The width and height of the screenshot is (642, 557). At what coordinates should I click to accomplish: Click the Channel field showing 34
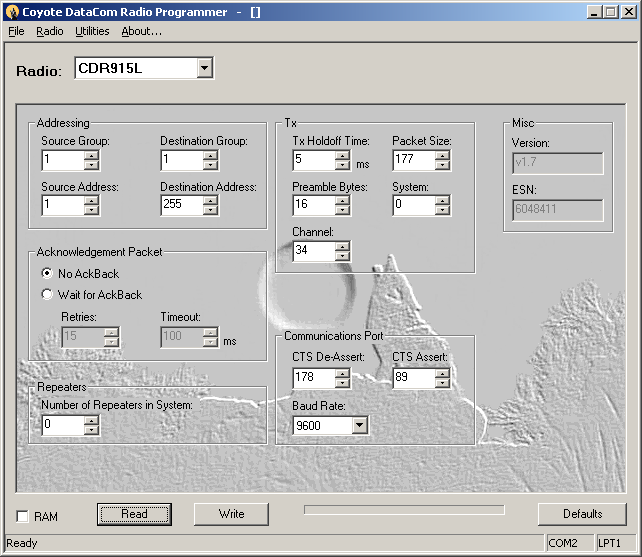[314, 251]
